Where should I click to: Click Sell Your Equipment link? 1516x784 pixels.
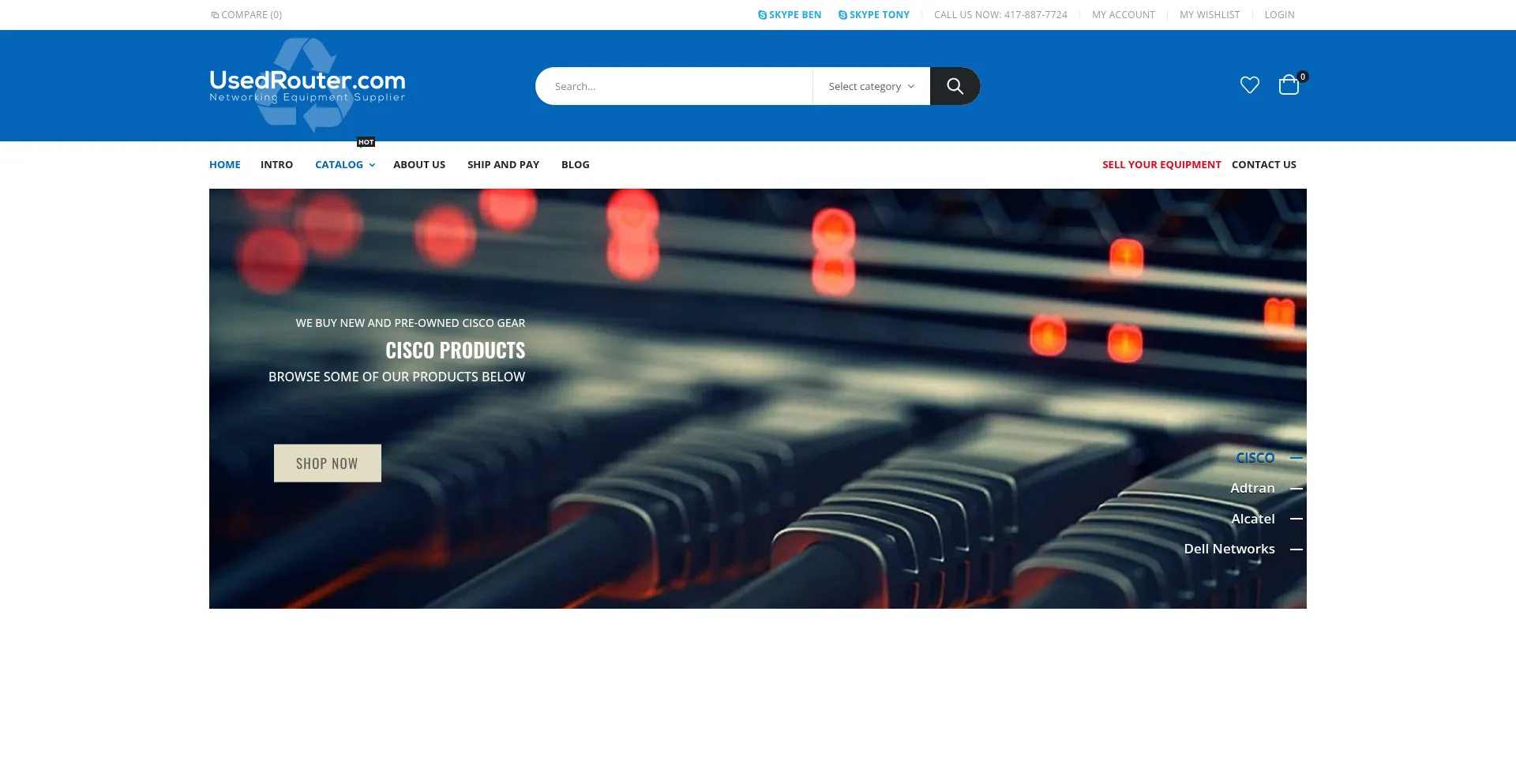coord(1161,165)
